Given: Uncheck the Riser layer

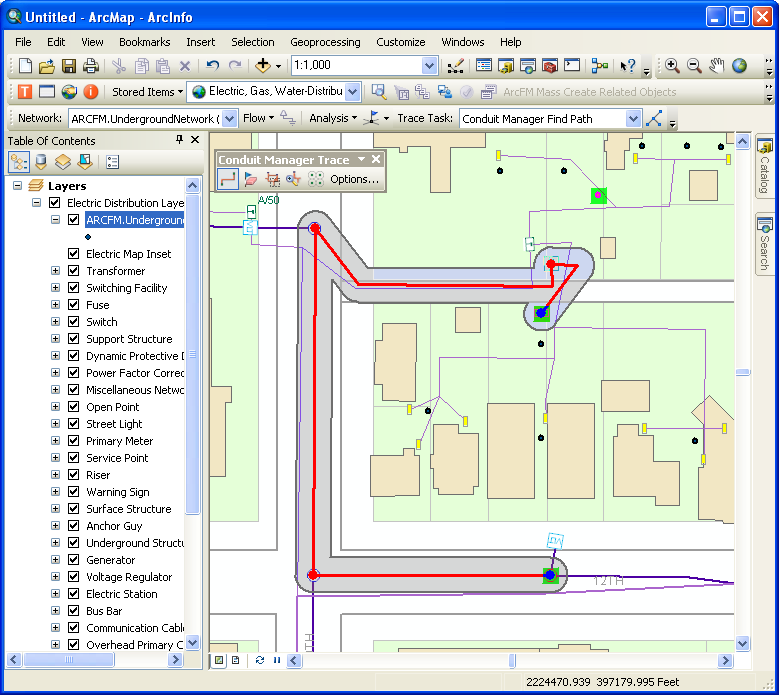Looking at the screenshot, I should coord(74,475).
